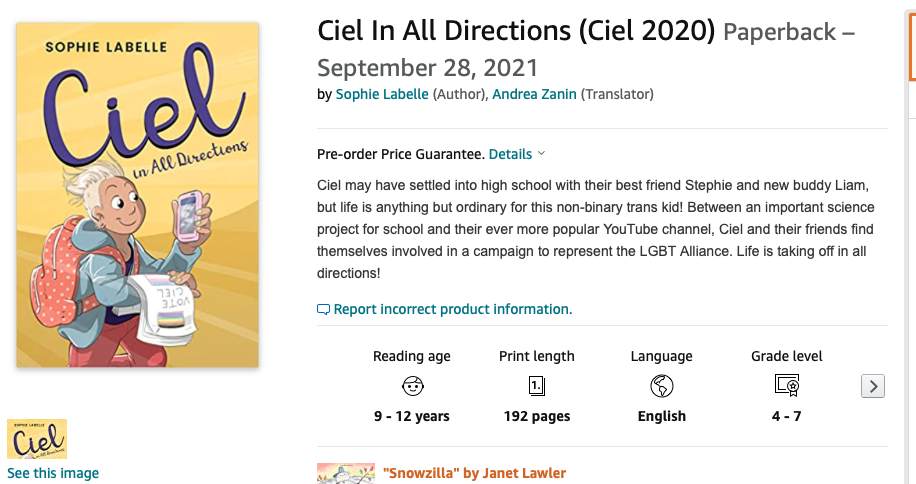Click the Print length page icon
This screenshot has height=484, width=916.
tap(536, 386)
